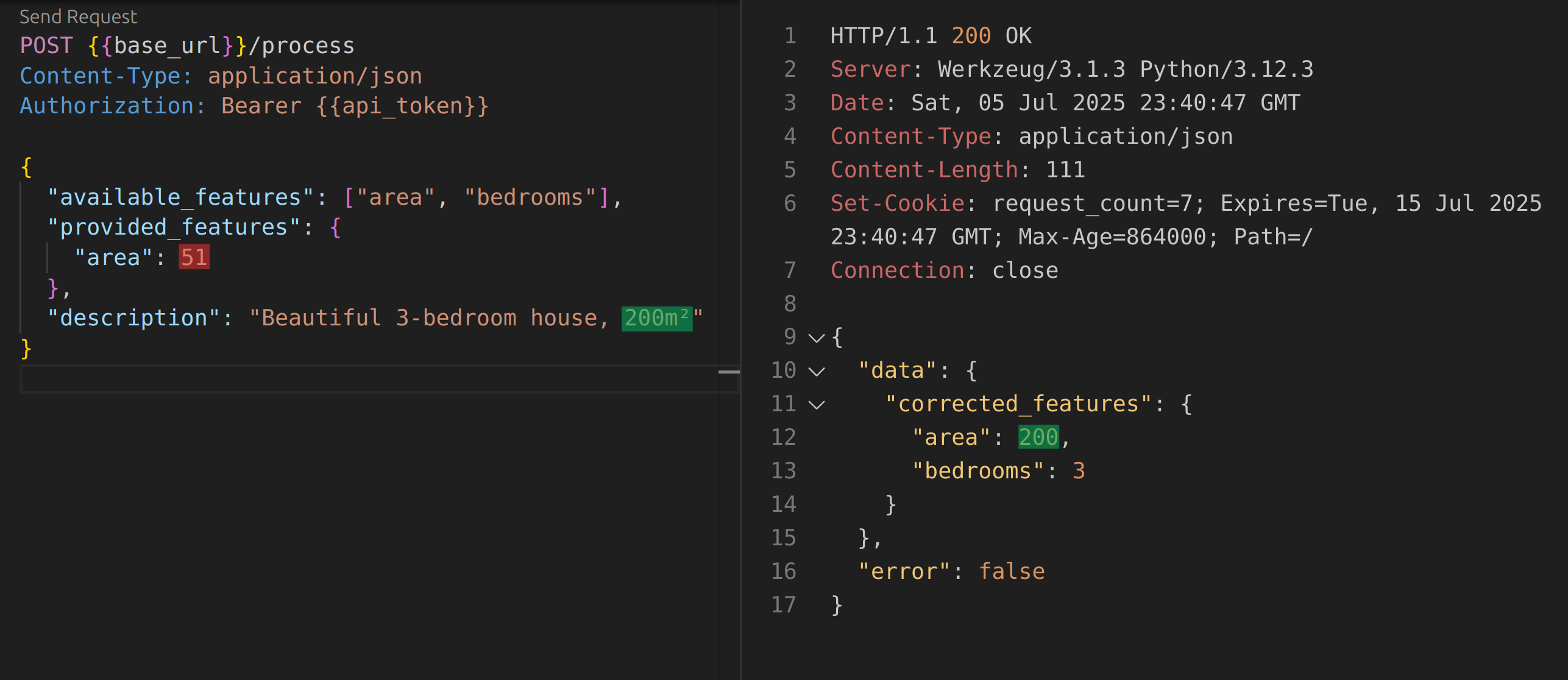
Task: Click the "Beautiful 3-bedroom house" string
Action: click(429, 318)
